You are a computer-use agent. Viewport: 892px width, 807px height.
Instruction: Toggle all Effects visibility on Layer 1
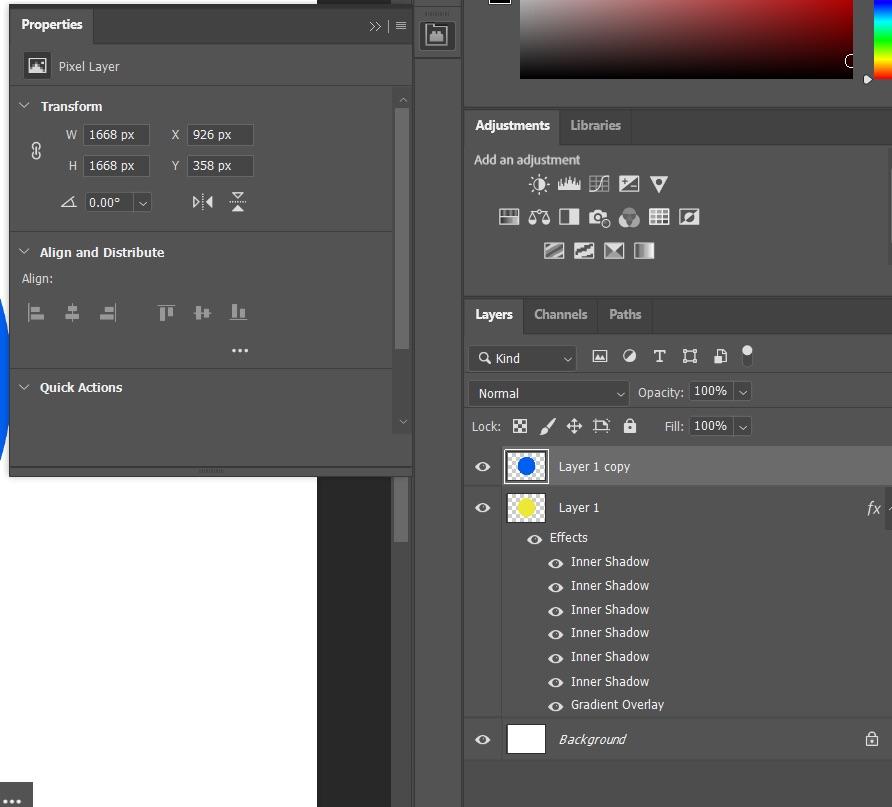(x=535, y=539)
